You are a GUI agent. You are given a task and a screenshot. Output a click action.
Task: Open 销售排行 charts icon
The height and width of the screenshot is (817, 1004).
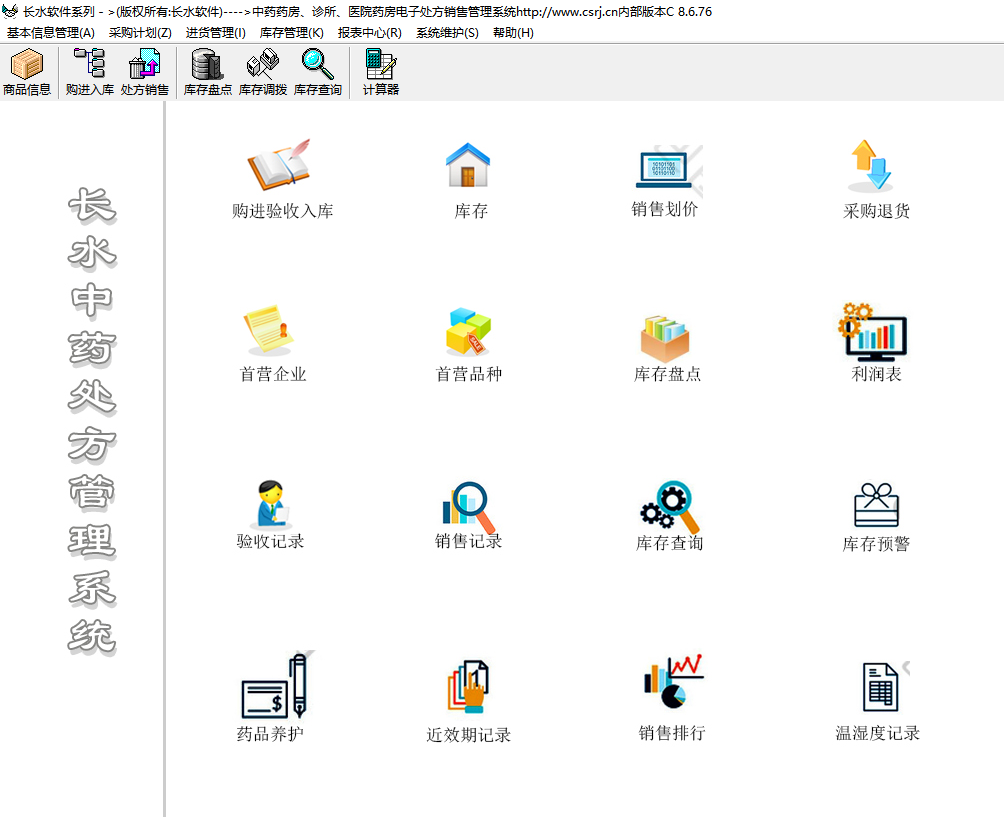tap(673, 681)
